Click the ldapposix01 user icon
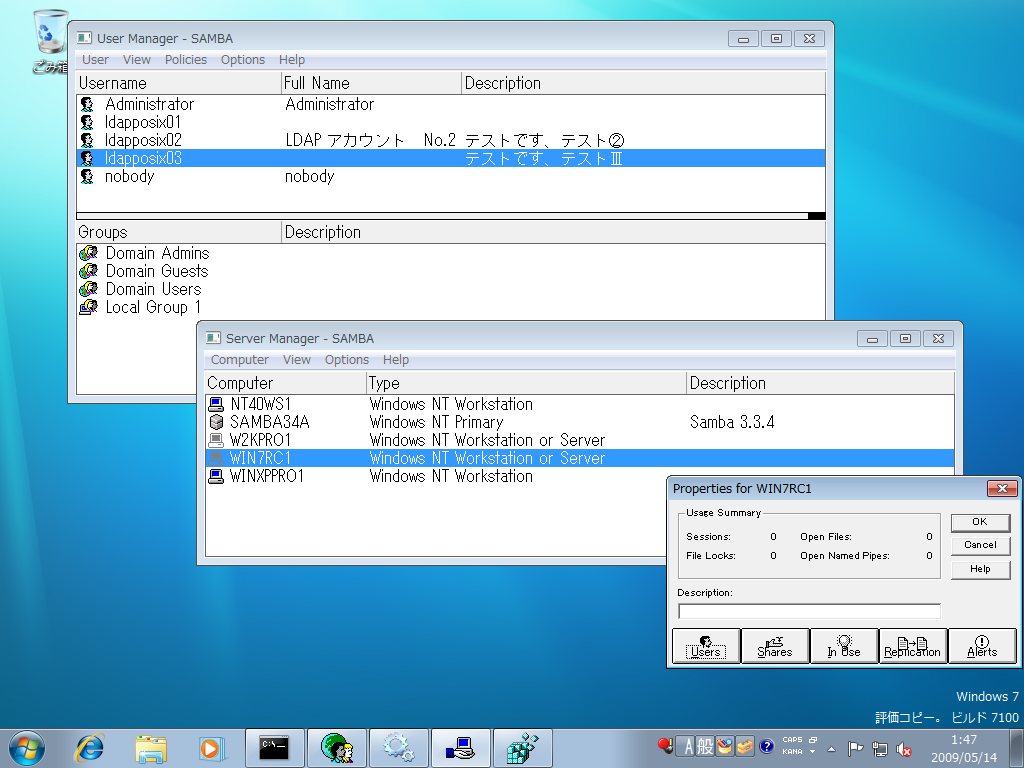 87,122
